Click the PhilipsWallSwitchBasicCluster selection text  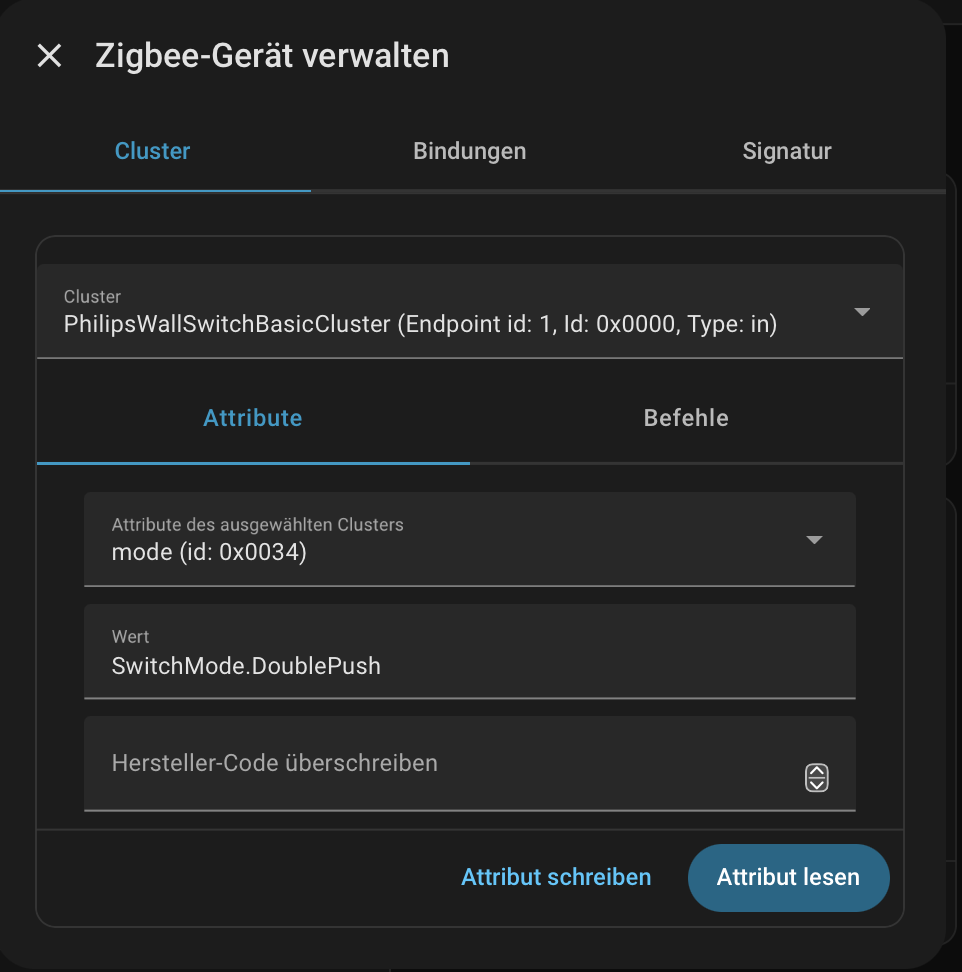[x=420, y=325]
